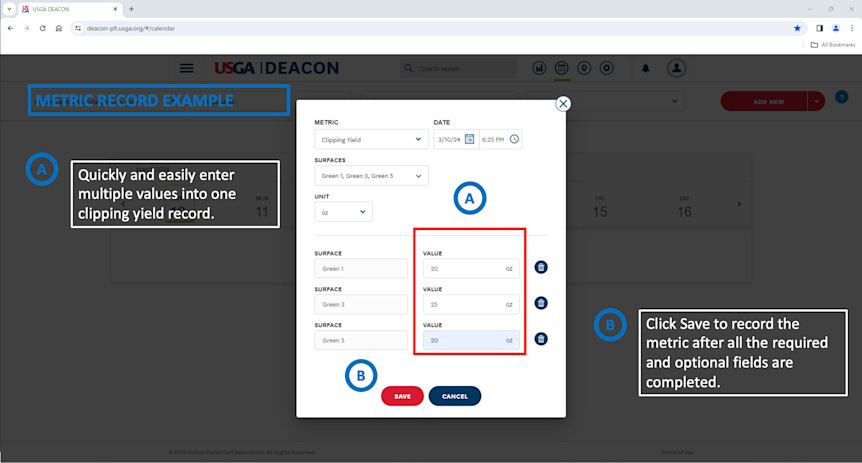Open the tab search dropdown arrow
This screenshot has height=463, width=862.
[9, 9]
